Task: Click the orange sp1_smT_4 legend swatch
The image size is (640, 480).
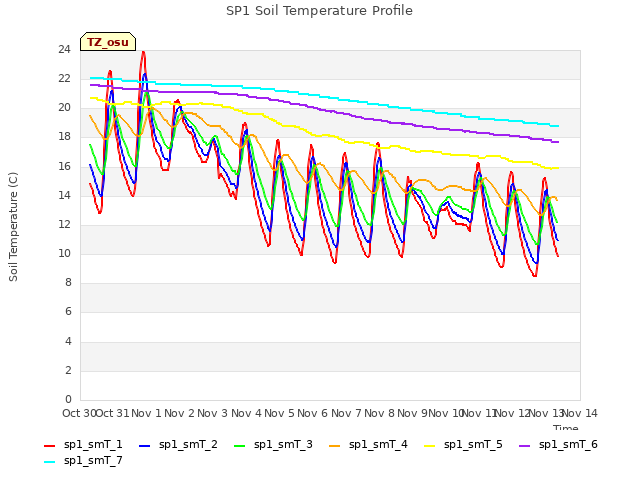Action: tap(335, 446)
